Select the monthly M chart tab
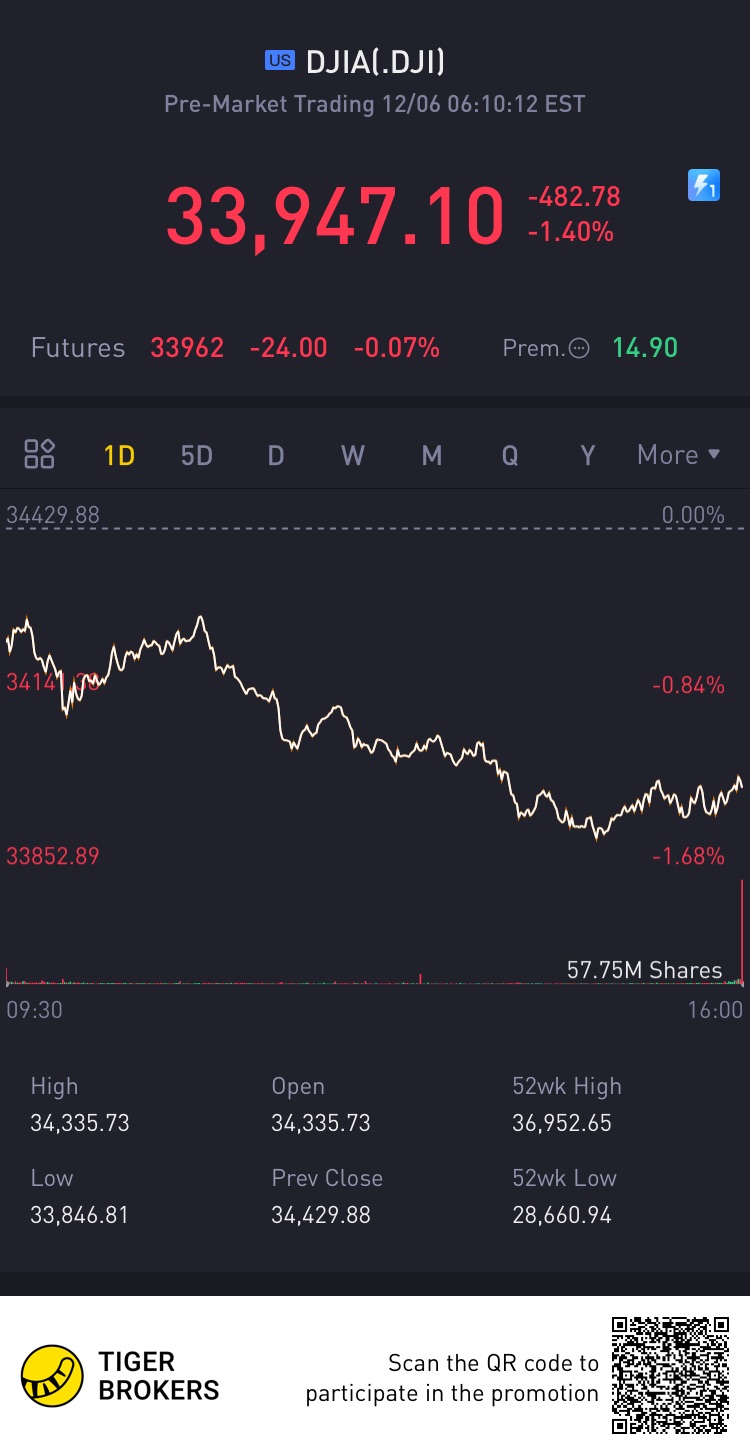The image size is (750, 1456). 431,456
